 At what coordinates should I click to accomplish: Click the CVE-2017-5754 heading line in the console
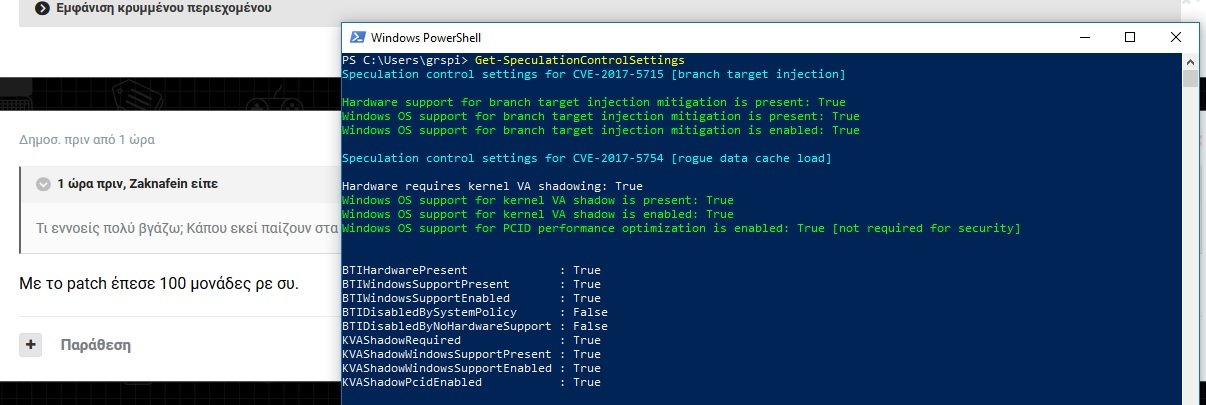[586, 158]
